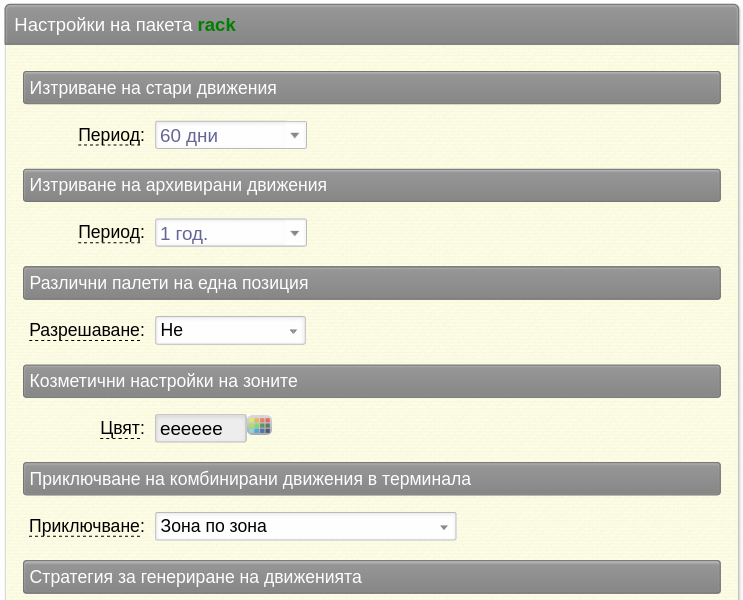Image resolution: width=743 pixels, height=600 pixels.
Task: Click the green rack package link
Action: click(217, 25)
